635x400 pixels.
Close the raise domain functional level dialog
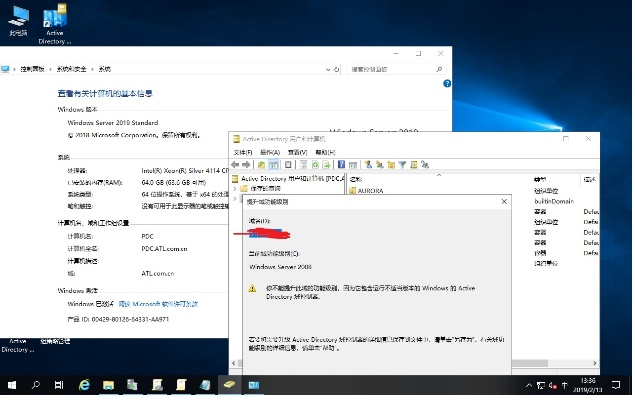click(504, 201)
